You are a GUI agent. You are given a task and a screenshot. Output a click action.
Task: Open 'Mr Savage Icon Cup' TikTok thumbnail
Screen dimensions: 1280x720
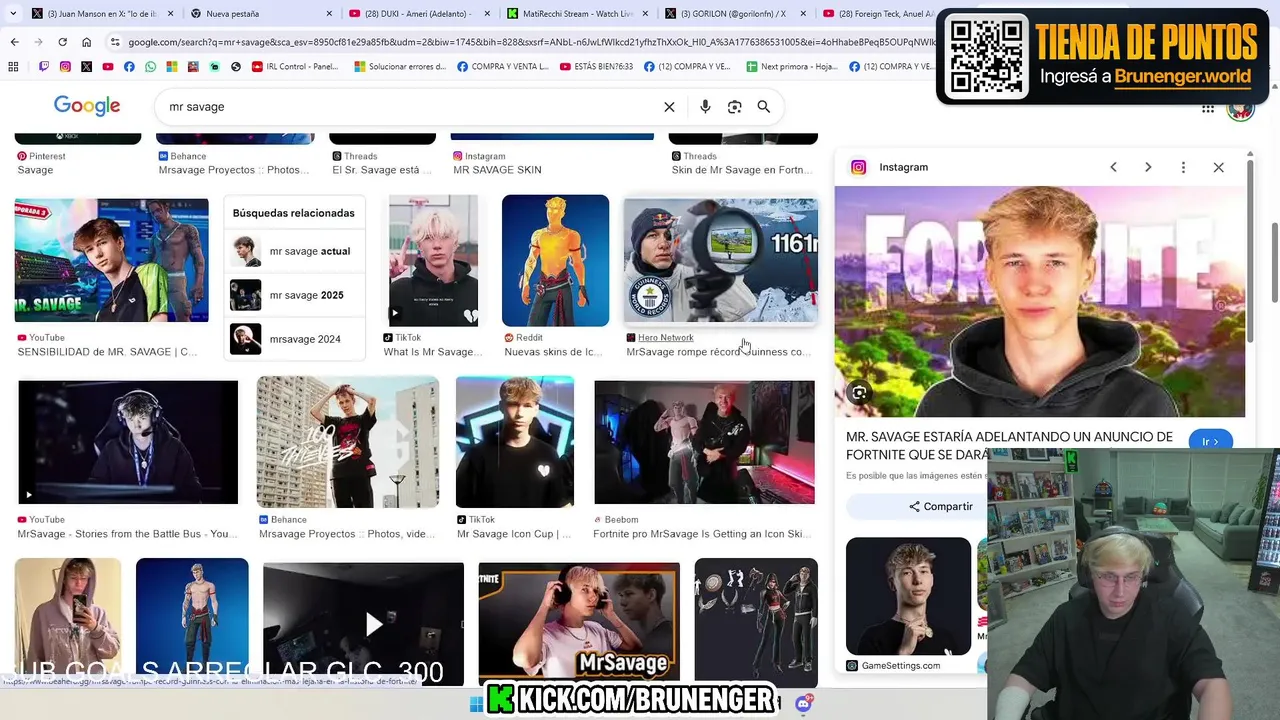coord(515,442)
